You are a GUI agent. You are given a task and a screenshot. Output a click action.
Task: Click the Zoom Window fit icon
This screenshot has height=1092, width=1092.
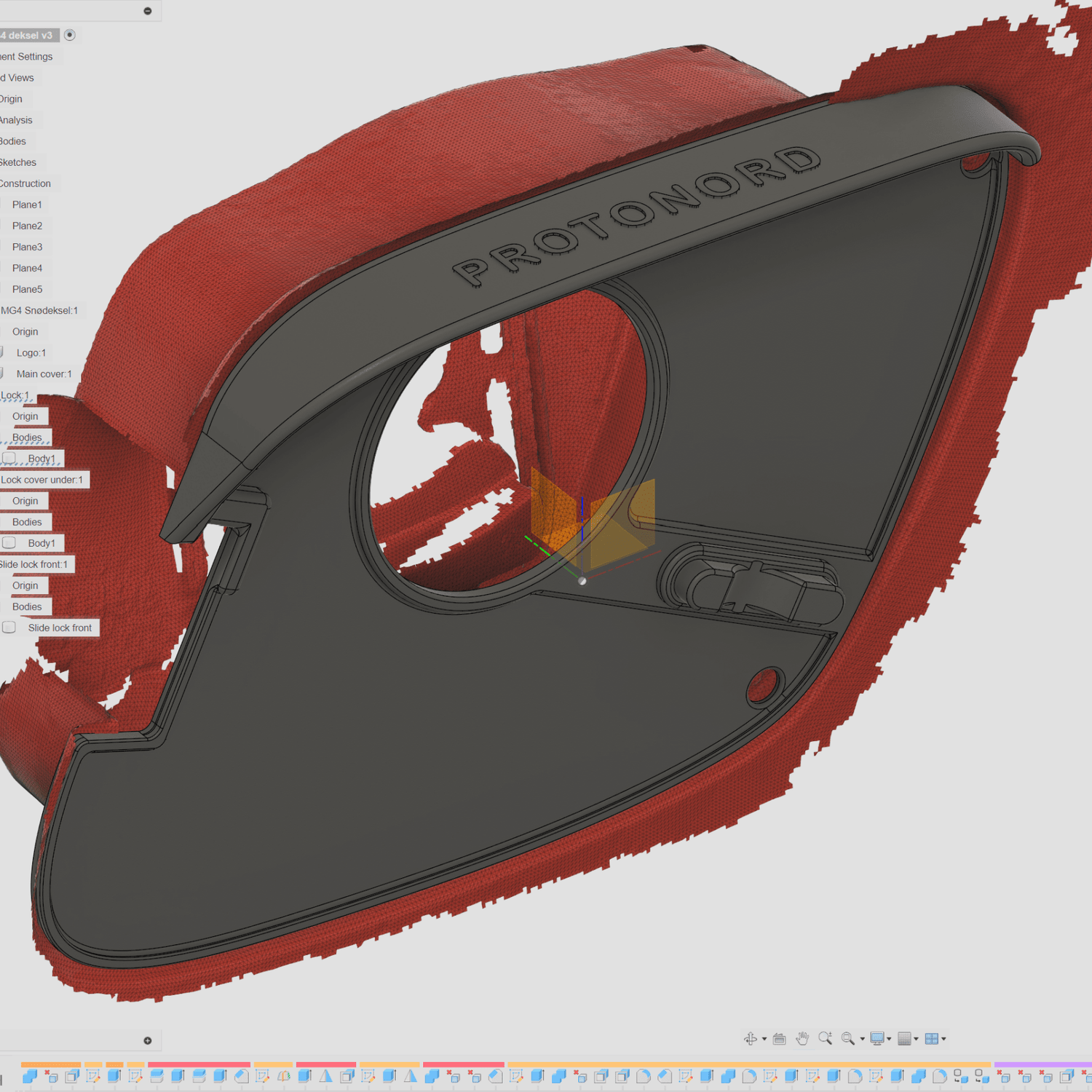848,1039
